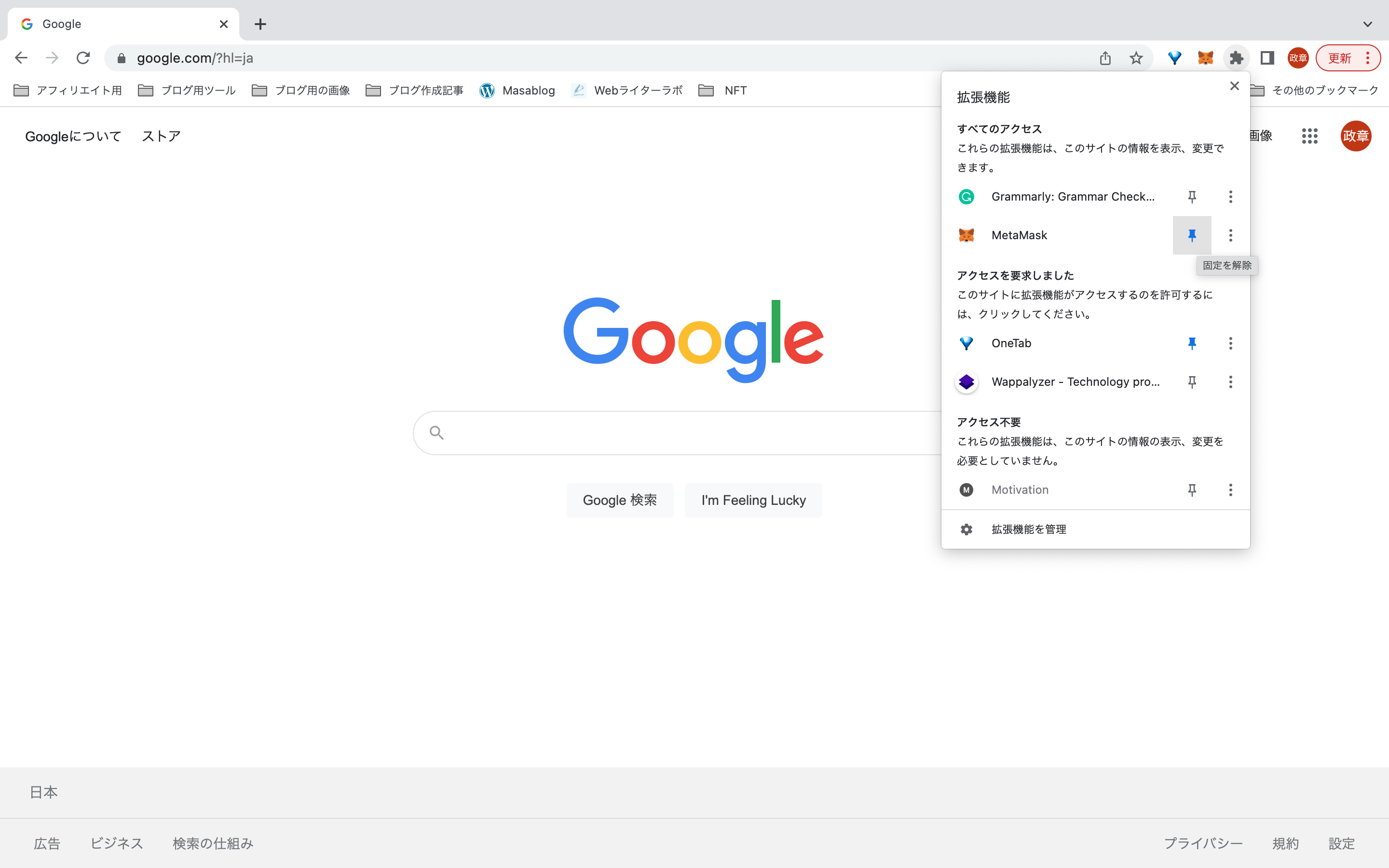
Task: Close the Google tab
Action: point(224,24)
